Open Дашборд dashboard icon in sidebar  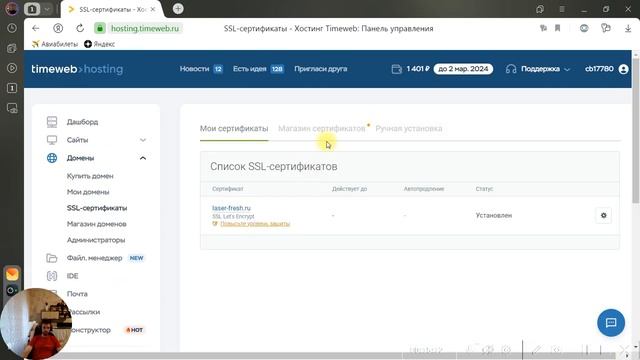[52, 122]
